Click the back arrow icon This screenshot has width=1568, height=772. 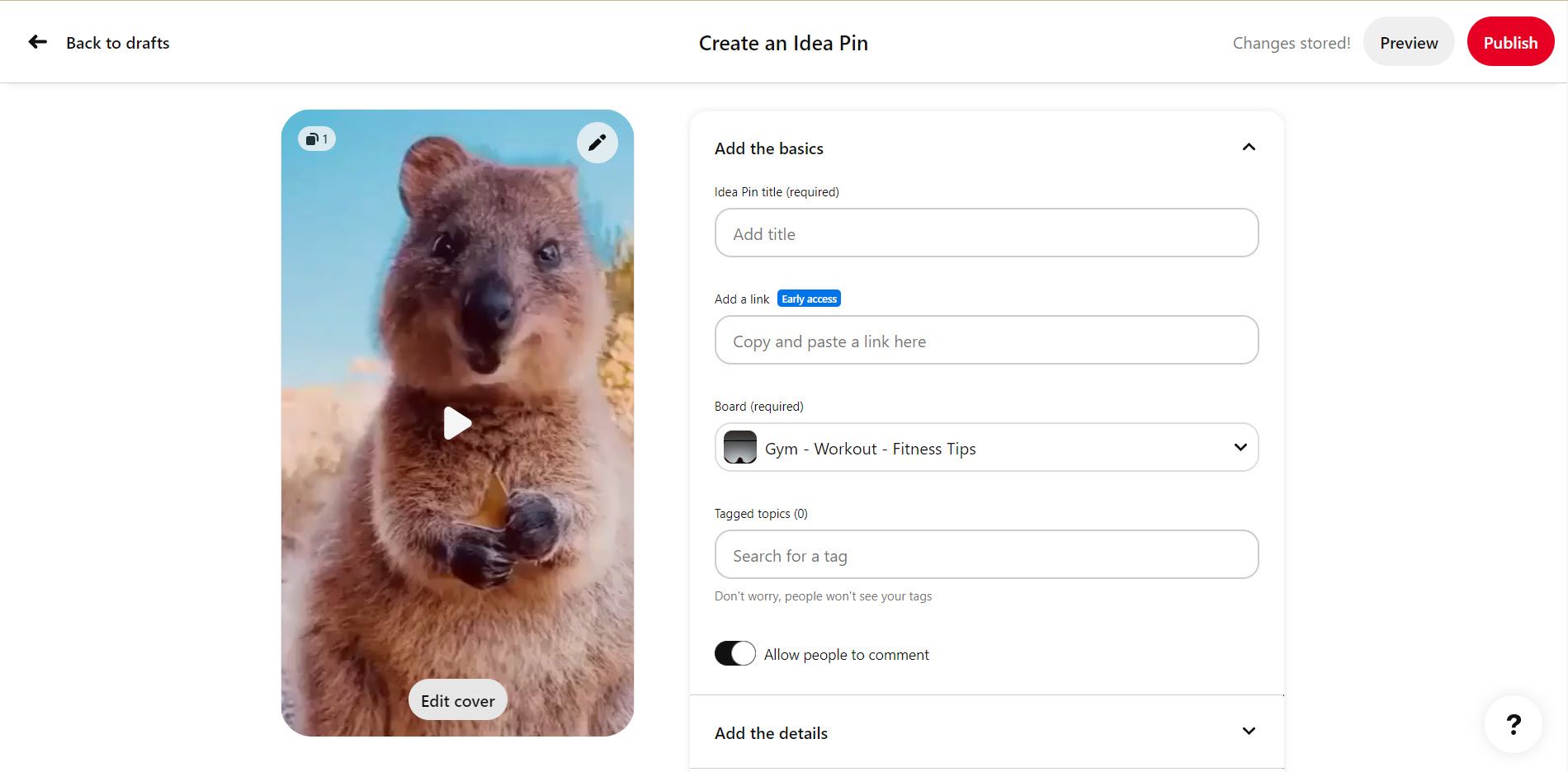pyautogui.click(x=37, y=41)
